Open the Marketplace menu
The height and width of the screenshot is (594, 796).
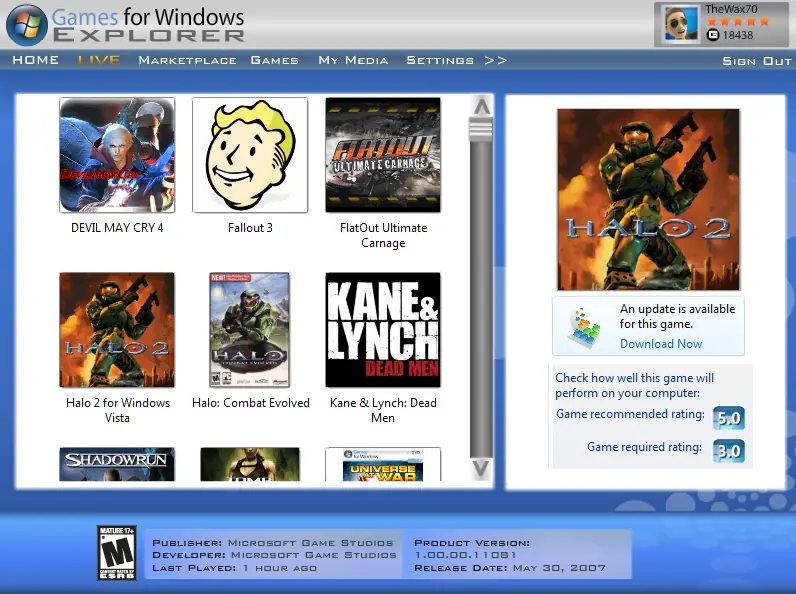point(187,60)
